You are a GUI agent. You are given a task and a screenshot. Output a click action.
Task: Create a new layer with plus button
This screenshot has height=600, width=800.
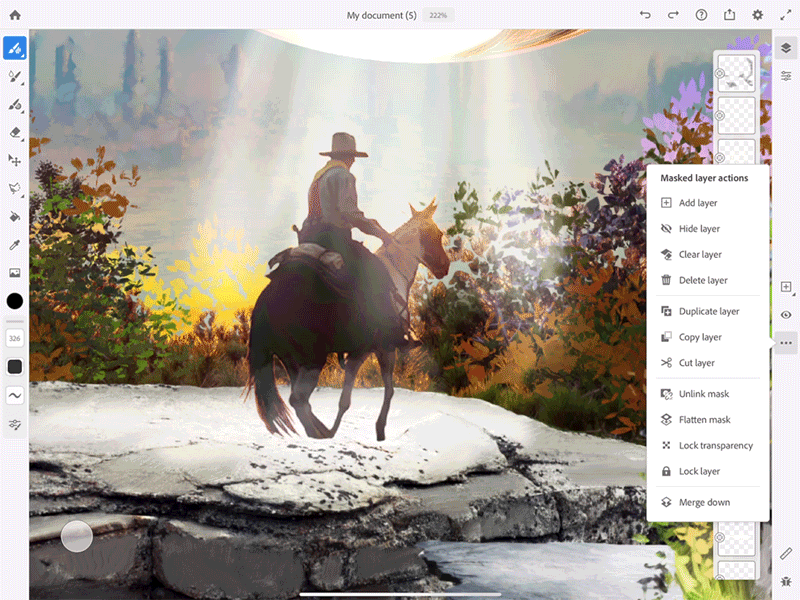pos(786,287)
